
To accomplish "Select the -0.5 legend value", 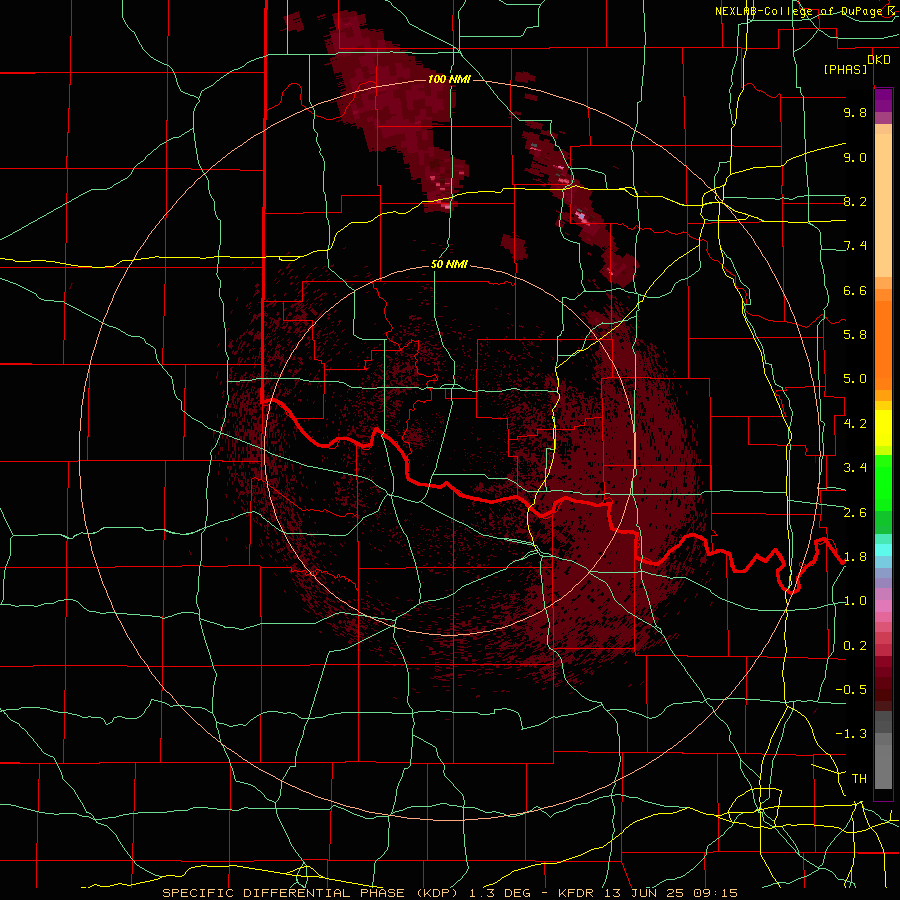I will (851, 690).
